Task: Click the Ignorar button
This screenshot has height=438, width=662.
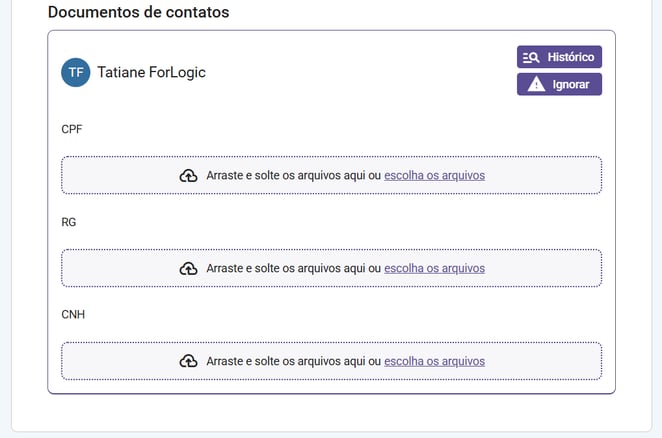Action: tap(559, 84)
